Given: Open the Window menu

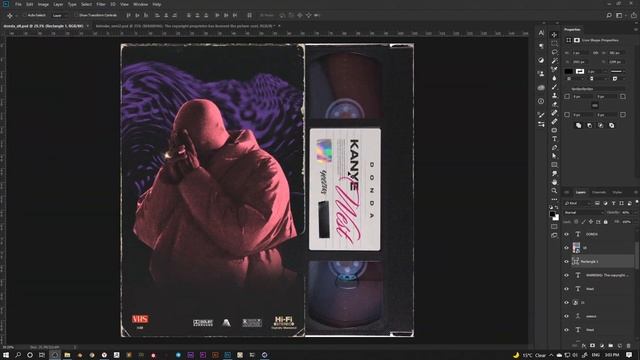Looking at the screenshot, I should (140, 4).
